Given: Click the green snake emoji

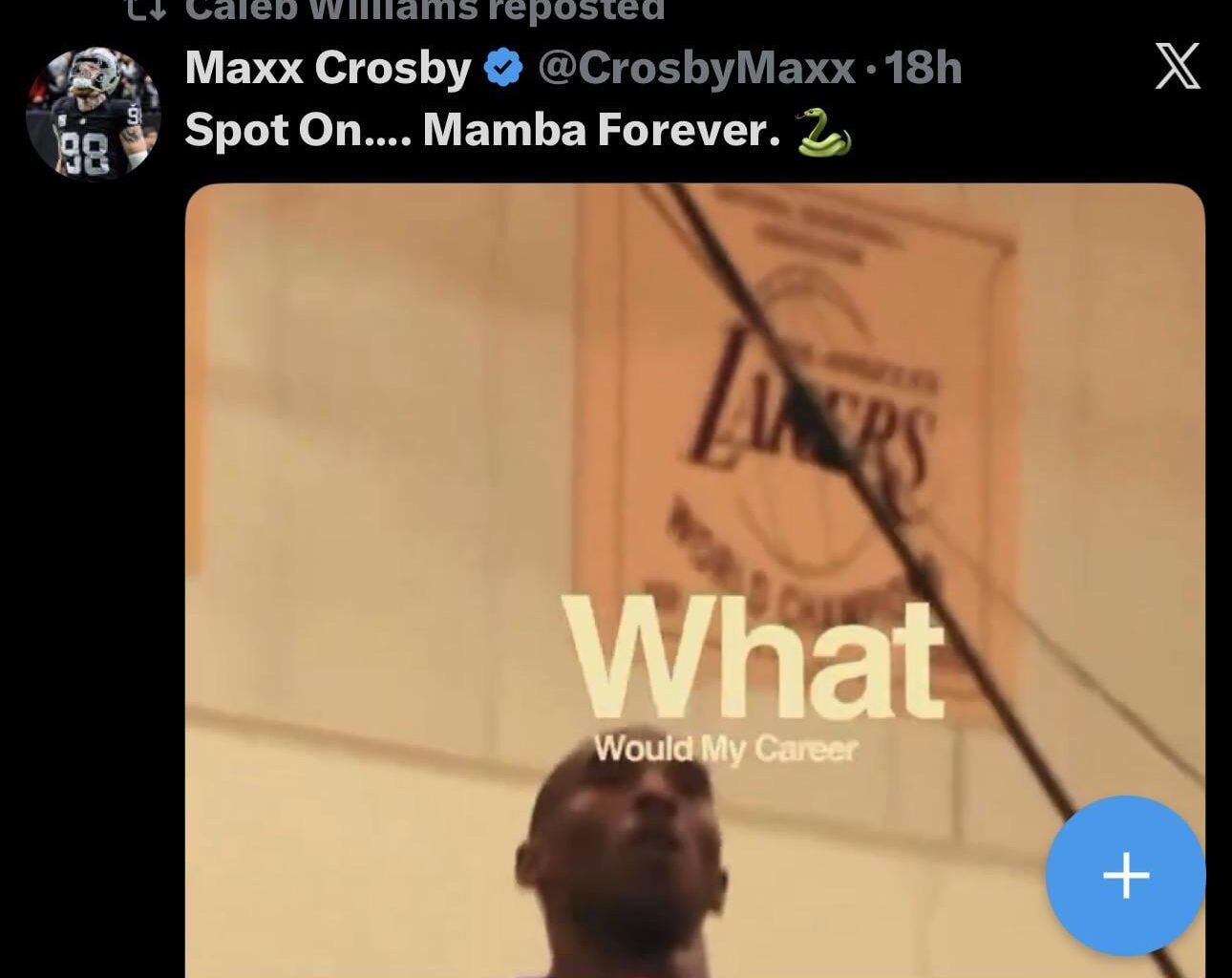Looking at the screenshot, I should (823, 131).
